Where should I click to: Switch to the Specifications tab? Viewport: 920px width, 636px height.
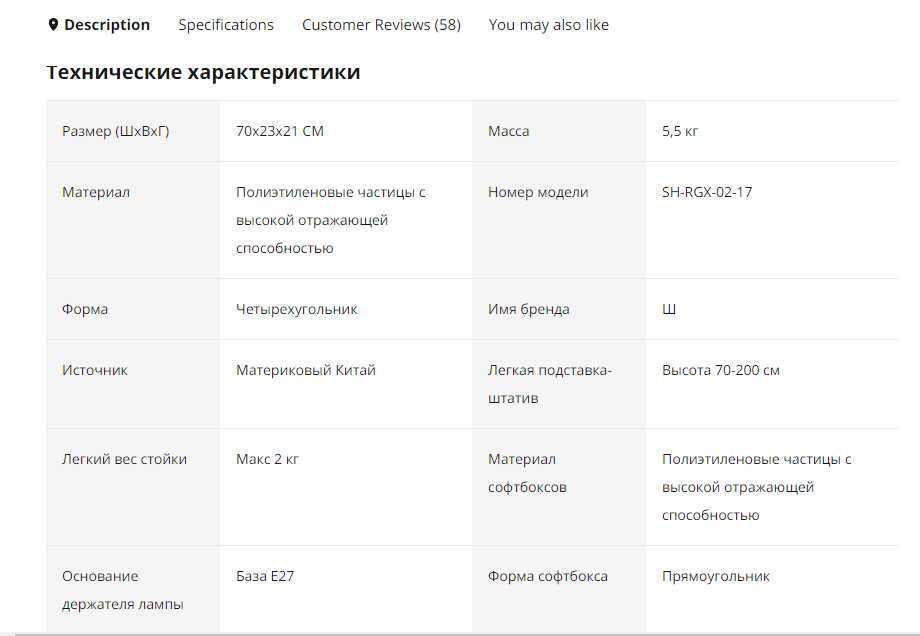pos(226,25)
